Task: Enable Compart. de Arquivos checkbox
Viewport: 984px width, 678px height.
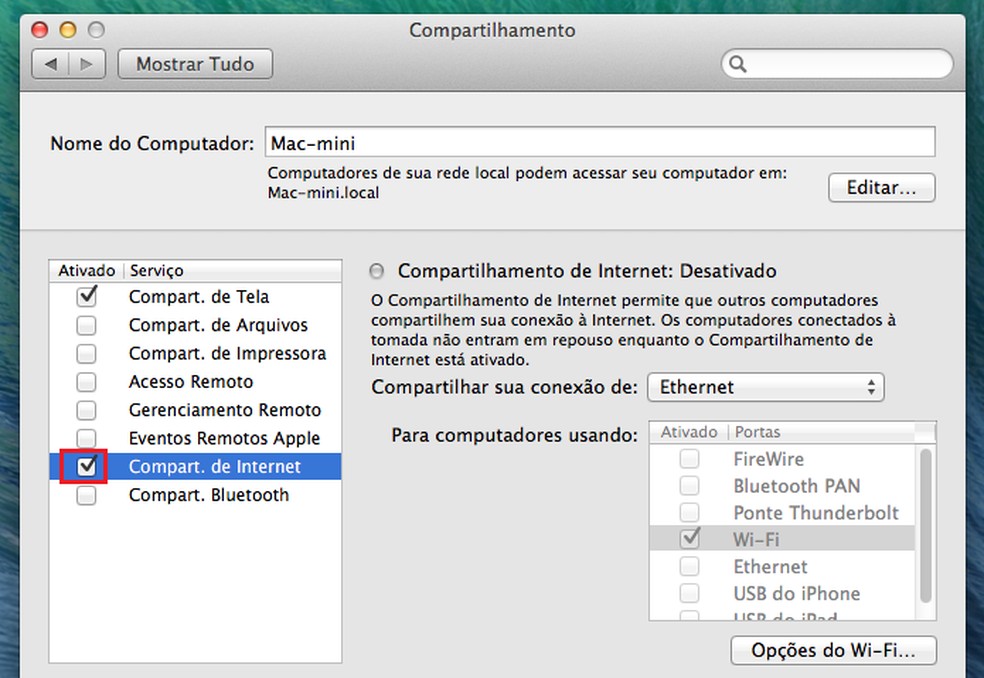Action: (x=87, y=325)
